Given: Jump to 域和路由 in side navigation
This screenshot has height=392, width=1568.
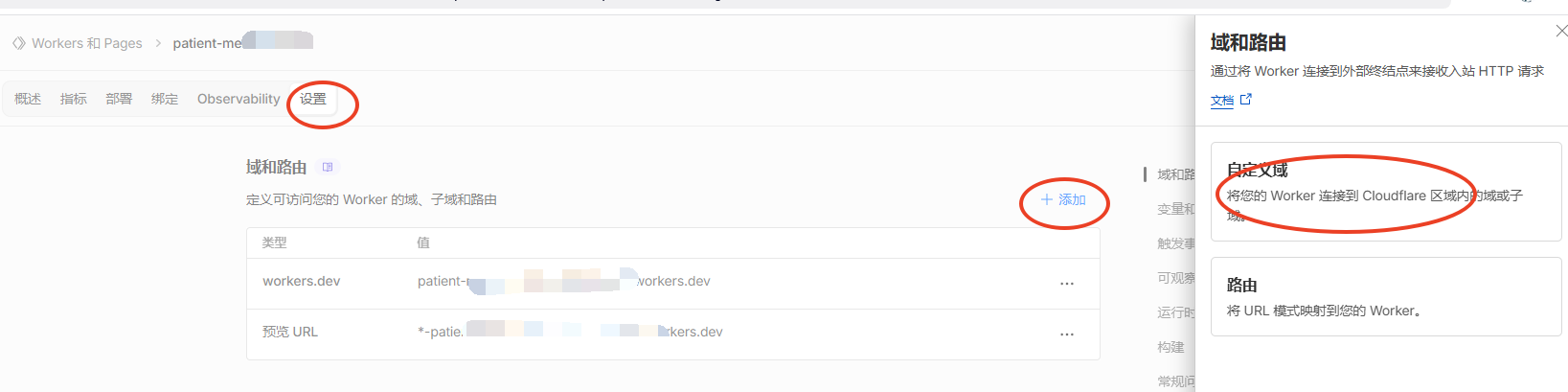Looking at the screenshot, I should coord(1174,174).
